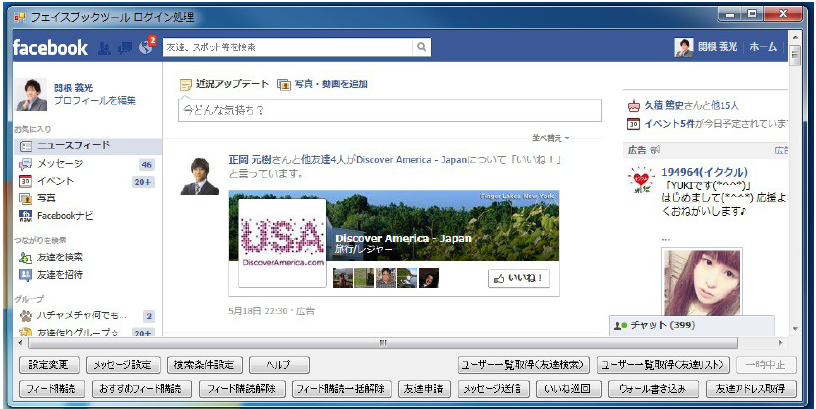This screenshot has height=409, width=816.
Task: Click the いいね巡回 button
Action: 569,389
